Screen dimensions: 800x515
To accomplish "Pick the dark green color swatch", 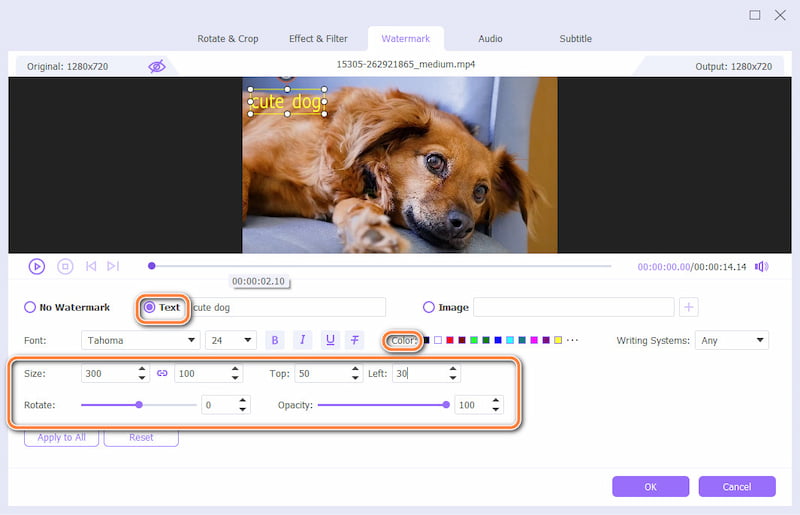I will coord(486,340).
